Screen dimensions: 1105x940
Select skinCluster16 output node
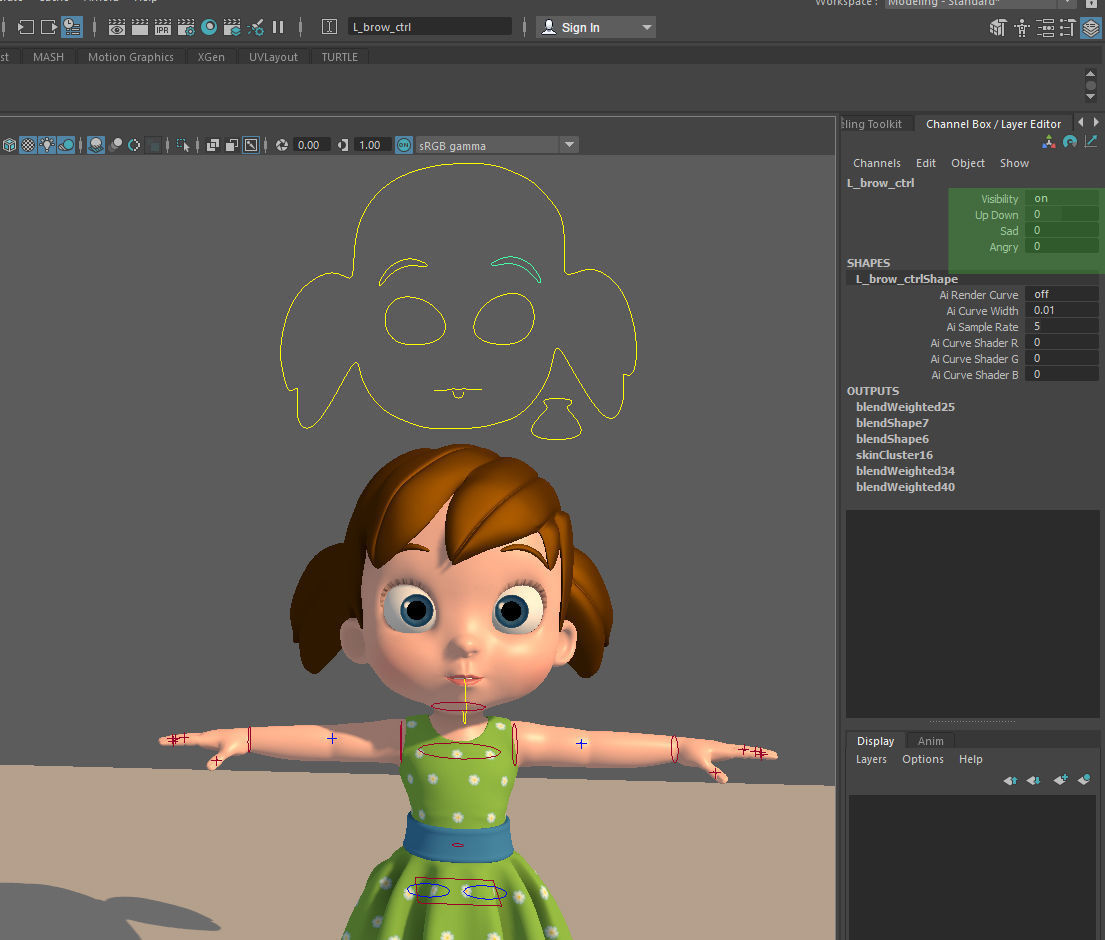[x=894, y=455]
